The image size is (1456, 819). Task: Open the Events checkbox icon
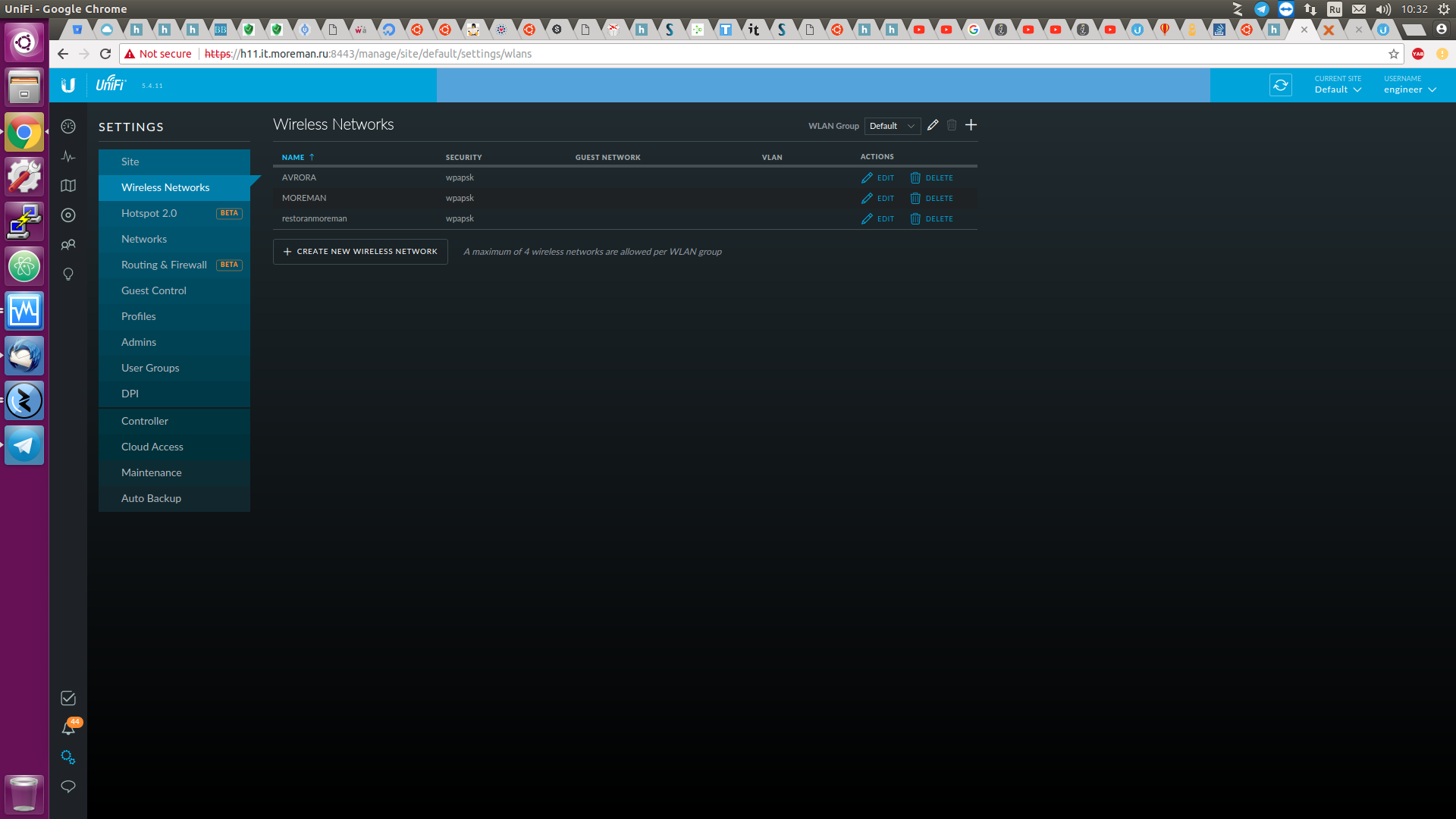click(x=68, y=698)
